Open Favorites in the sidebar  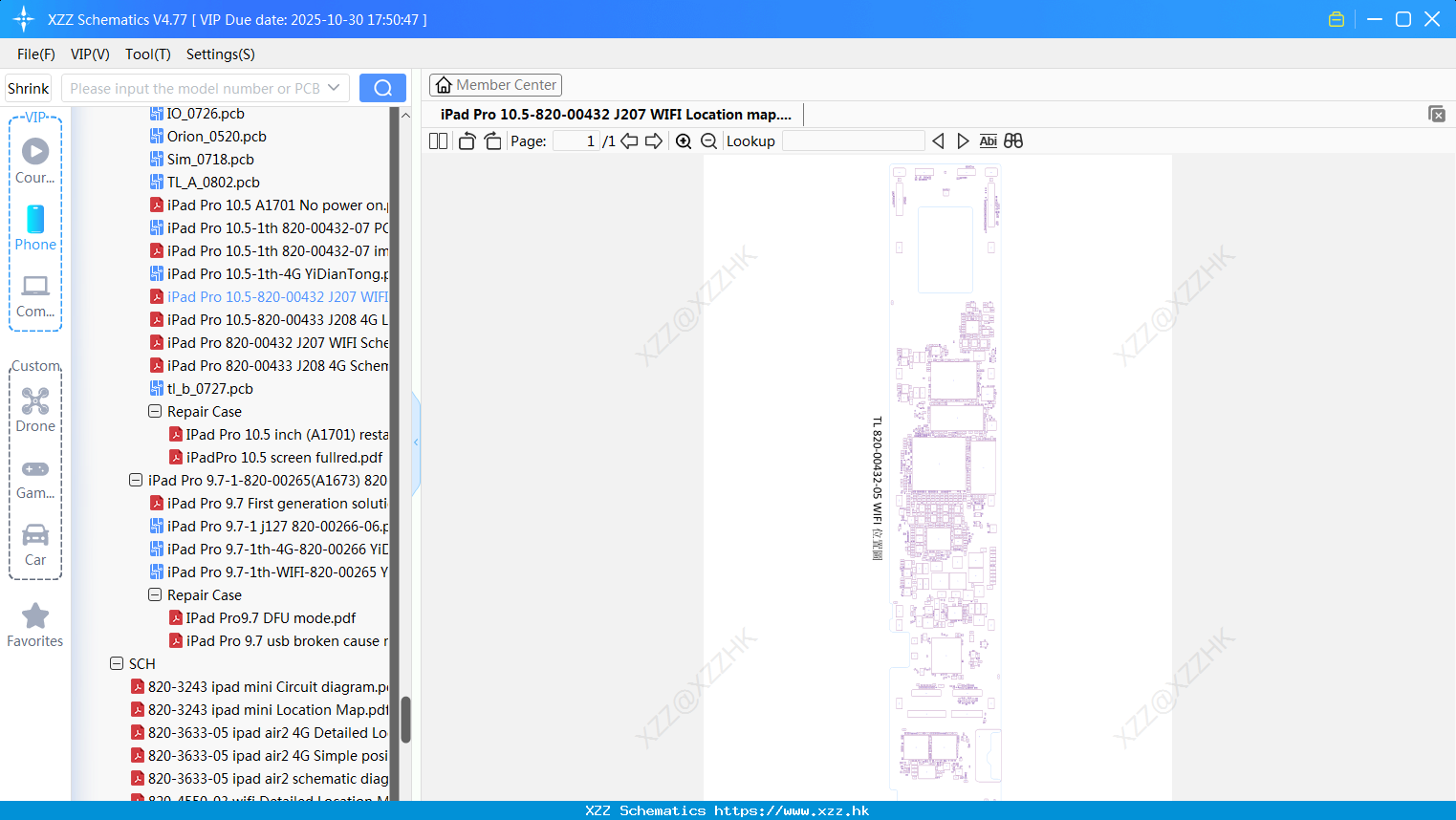35,626
